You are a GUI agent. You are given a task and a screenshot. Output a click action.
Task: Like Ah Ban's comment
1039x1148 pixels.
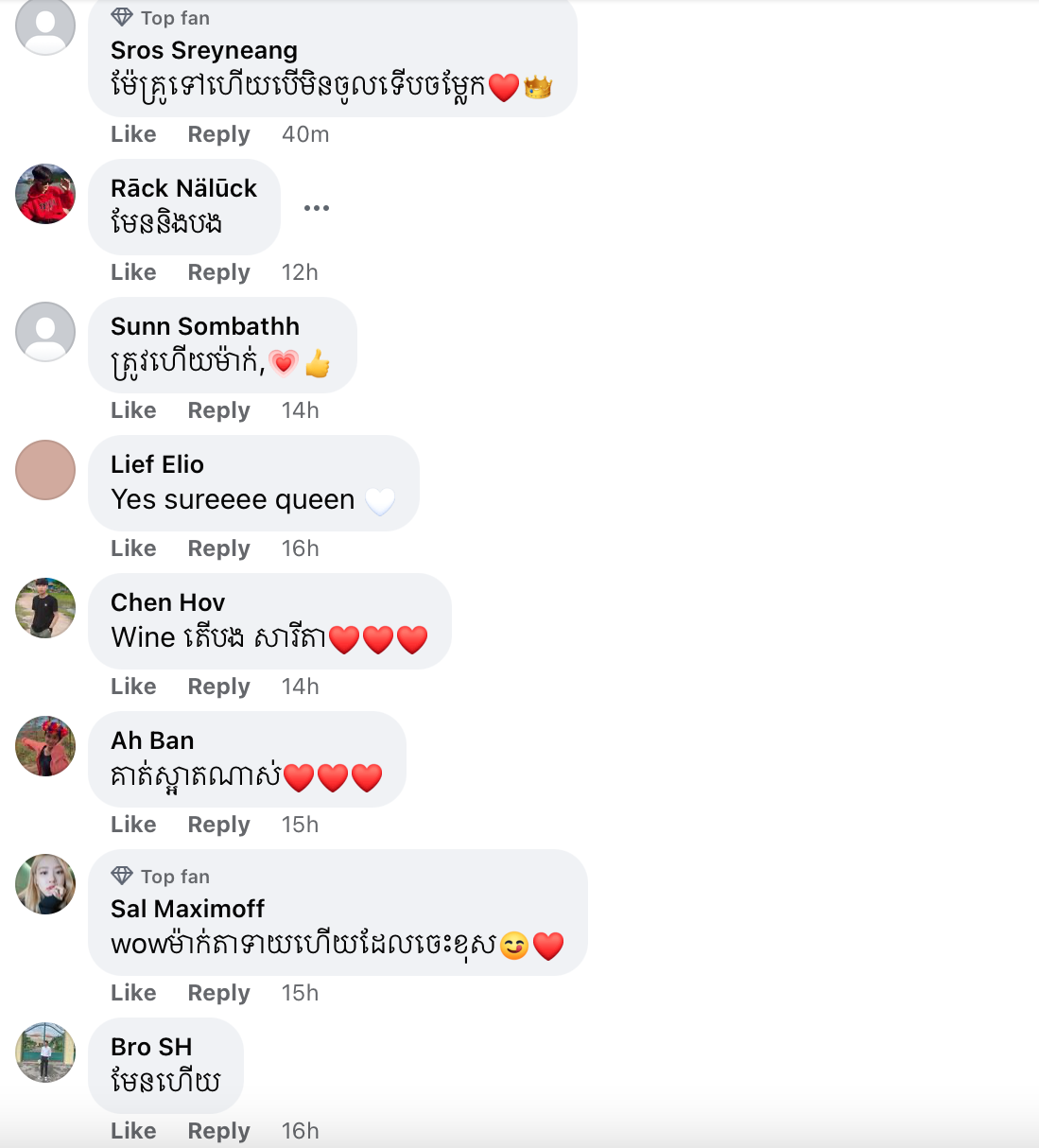point(133,825)
